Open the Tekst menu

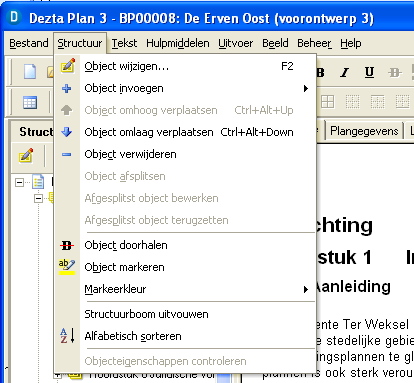[x=124, y=43]
